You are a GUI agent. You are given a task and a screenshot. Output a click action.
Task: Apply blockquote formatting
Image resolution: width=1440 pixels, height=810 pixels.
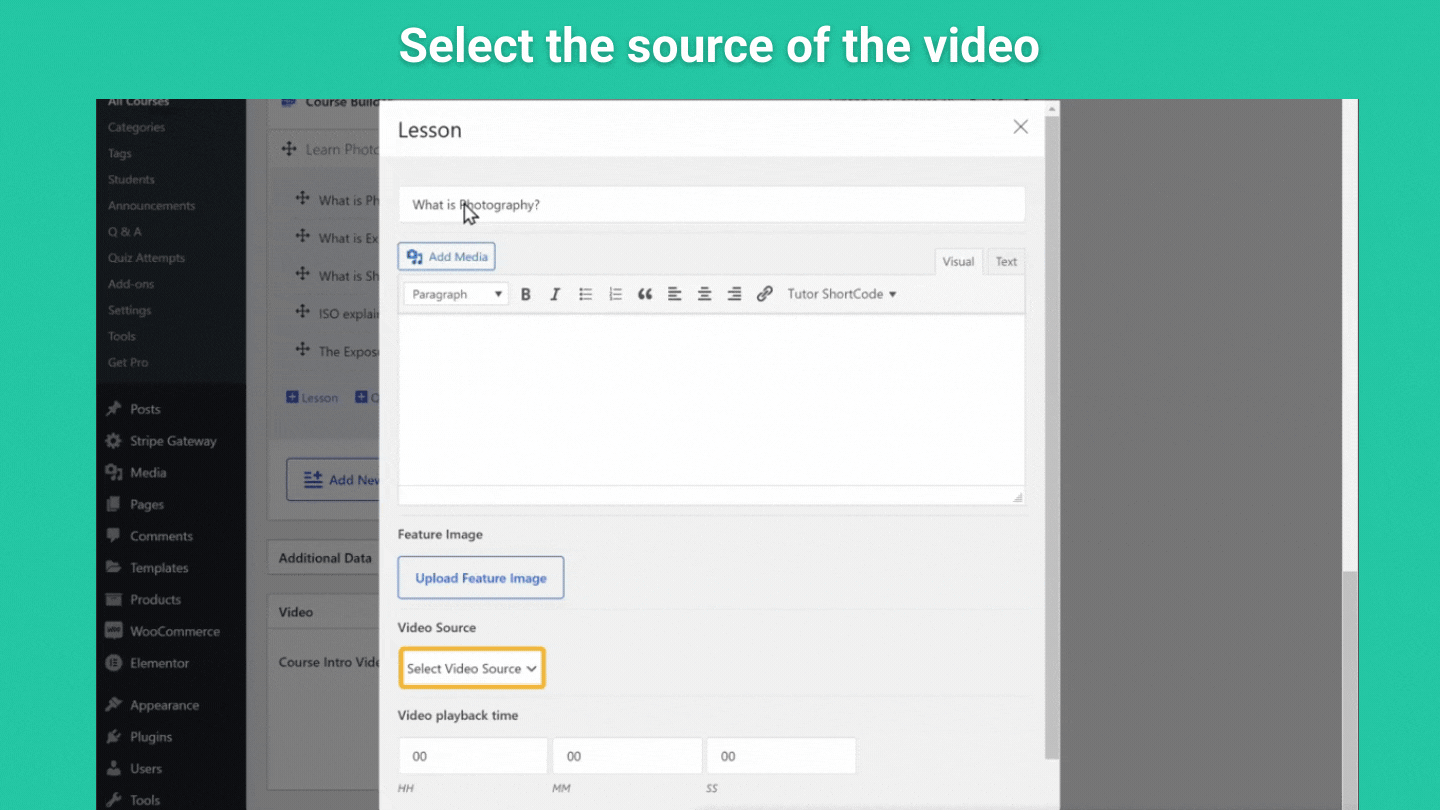pos(645,294)
